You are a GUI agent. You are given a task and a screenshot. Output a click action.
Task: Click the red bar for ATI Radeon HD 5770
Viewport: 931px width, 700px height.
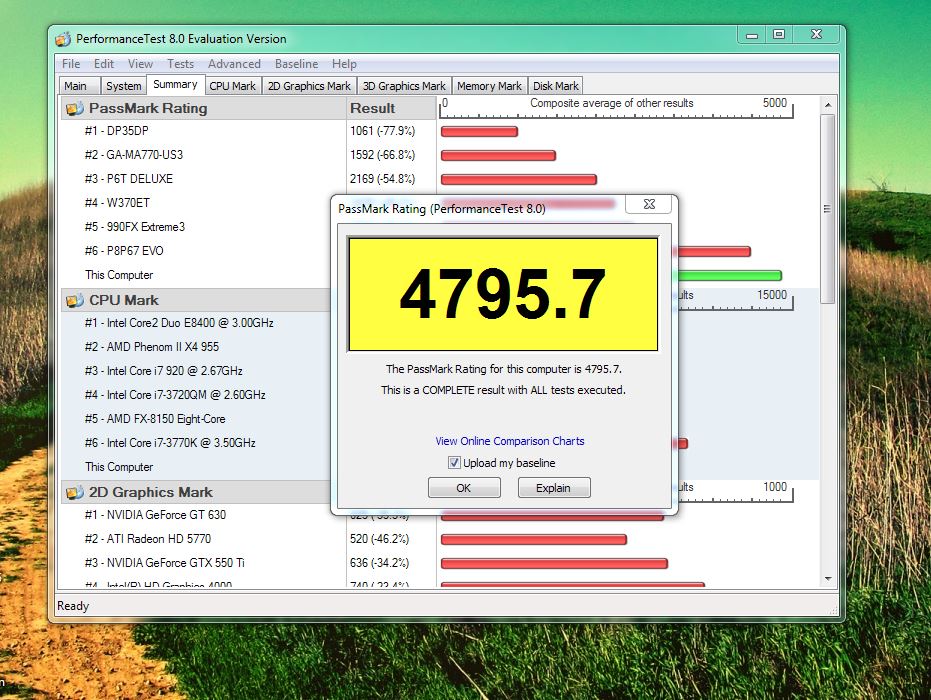[534, 539]
